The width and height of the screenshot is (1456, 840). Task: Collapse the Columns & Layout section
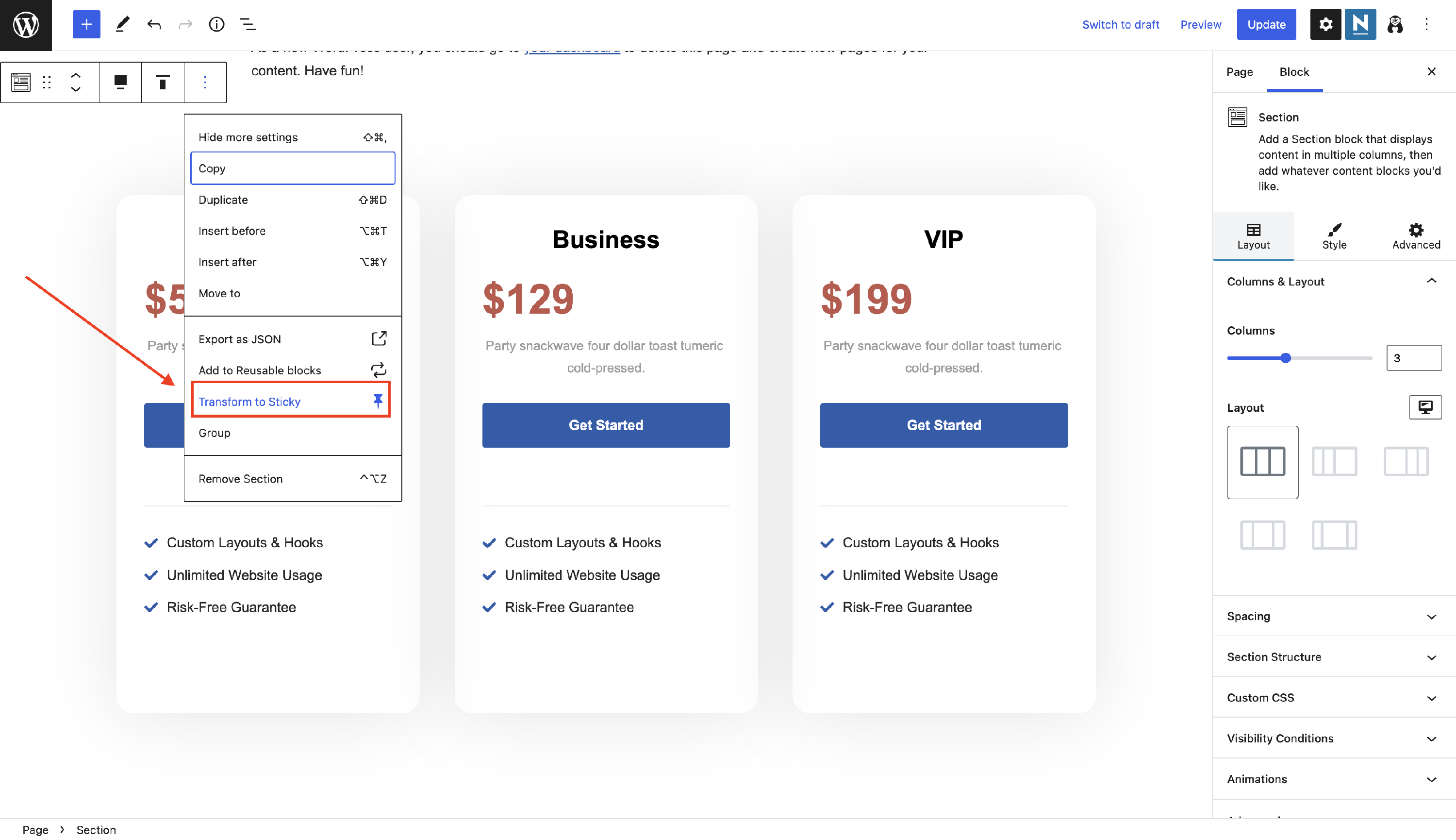(x=1432, y=282)
